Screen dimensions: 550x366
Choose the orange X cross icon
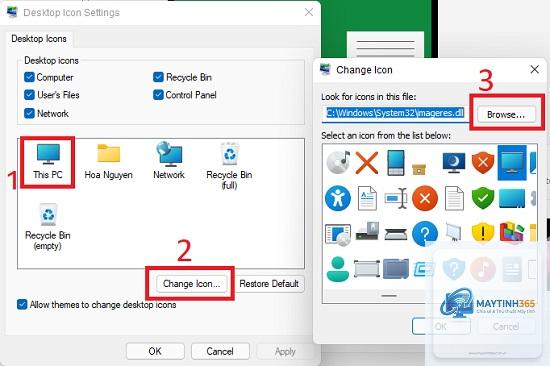(367, 163)
